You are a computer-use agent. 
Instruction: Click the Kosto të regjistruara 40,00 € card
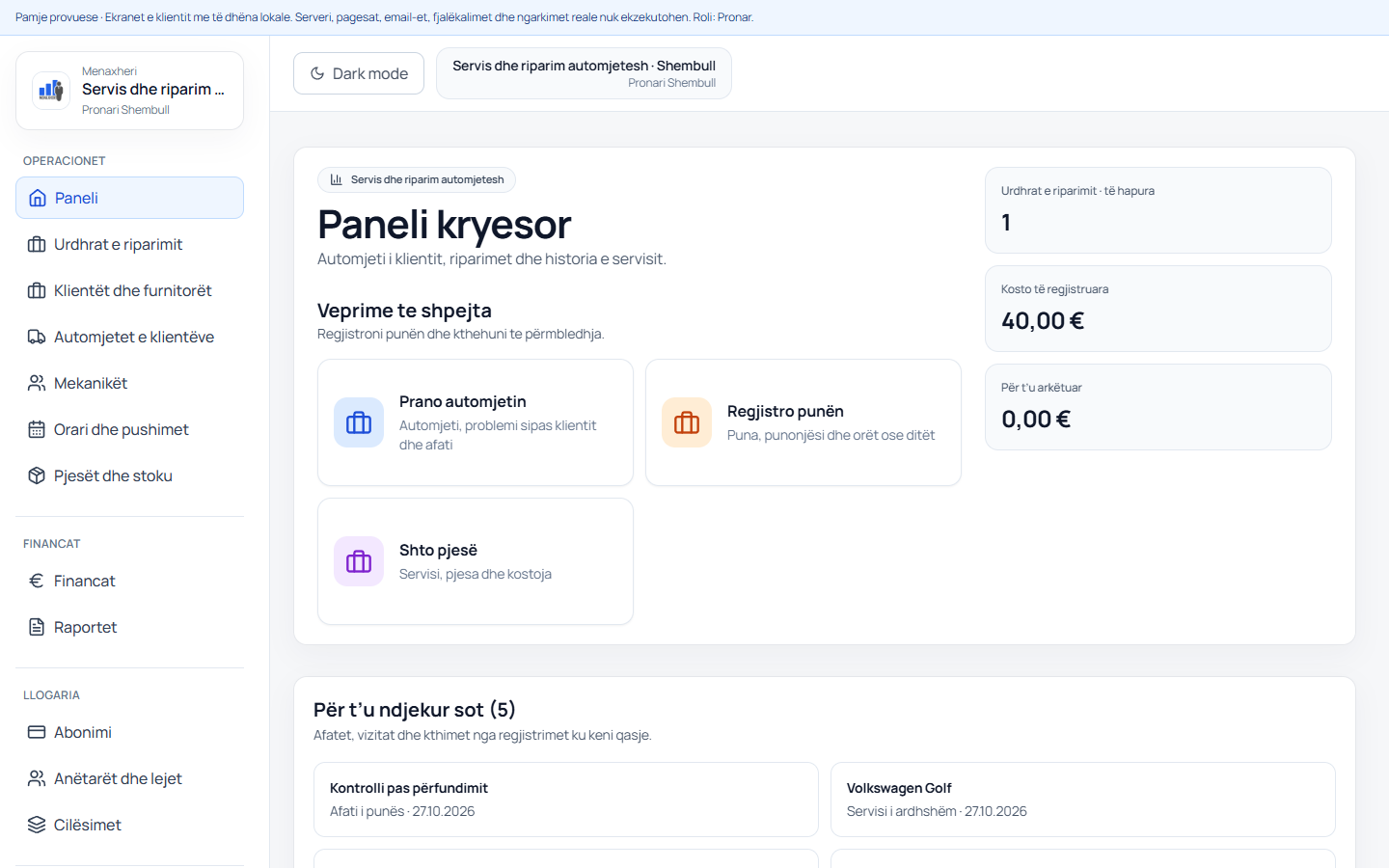tap(1158, 309)
